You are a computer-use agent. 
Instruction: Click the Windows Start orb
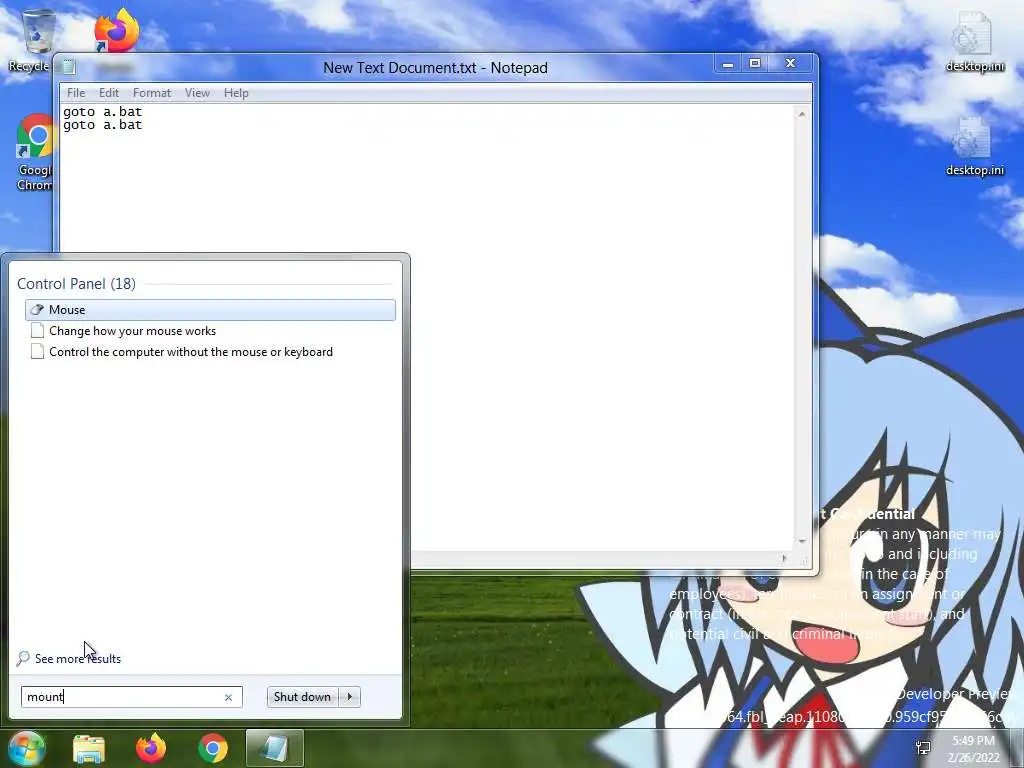(x=26, y=748)
